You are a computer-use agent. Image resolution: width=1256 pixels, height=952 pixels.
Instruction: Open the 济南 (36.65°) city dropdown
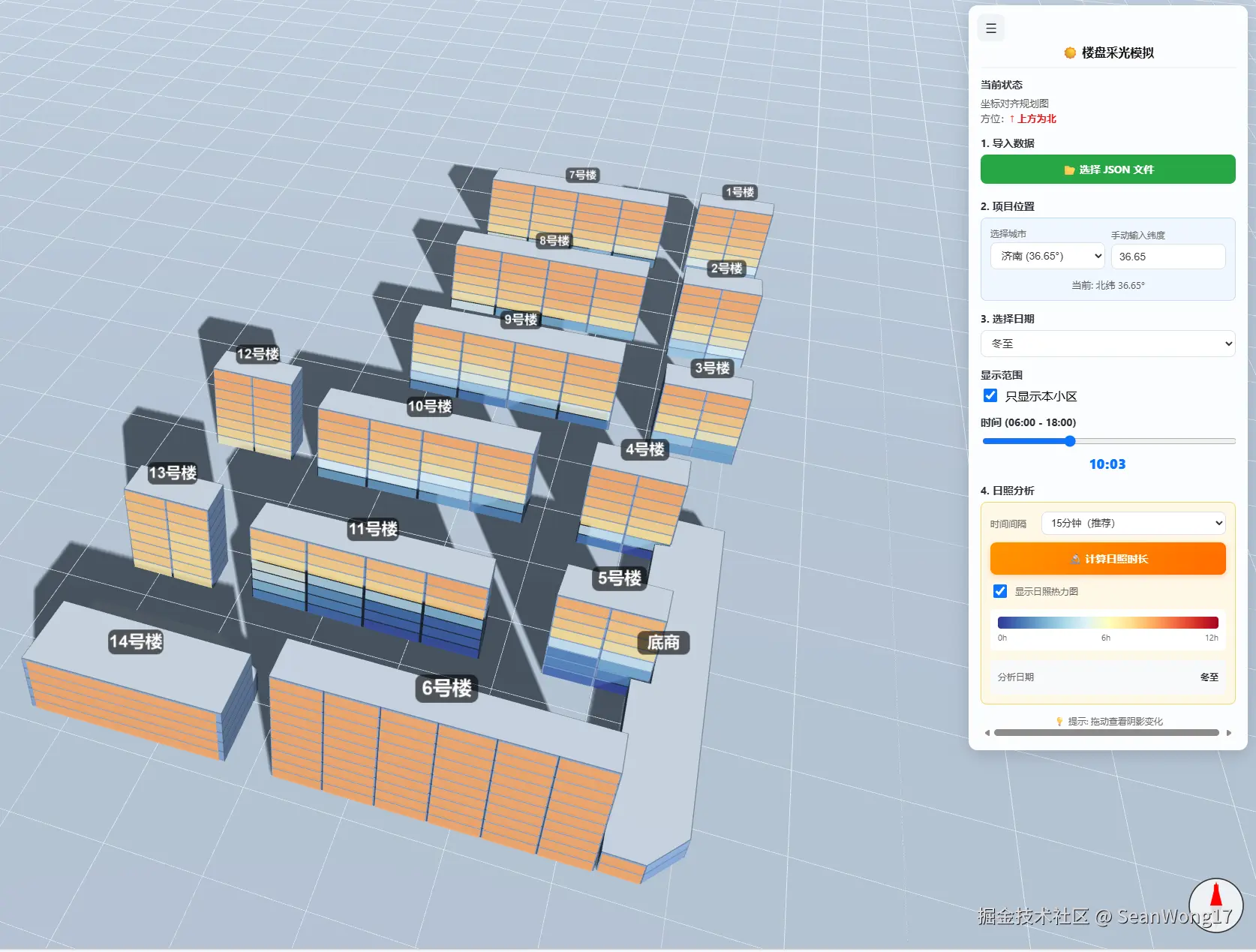(x=1047, y=257)
